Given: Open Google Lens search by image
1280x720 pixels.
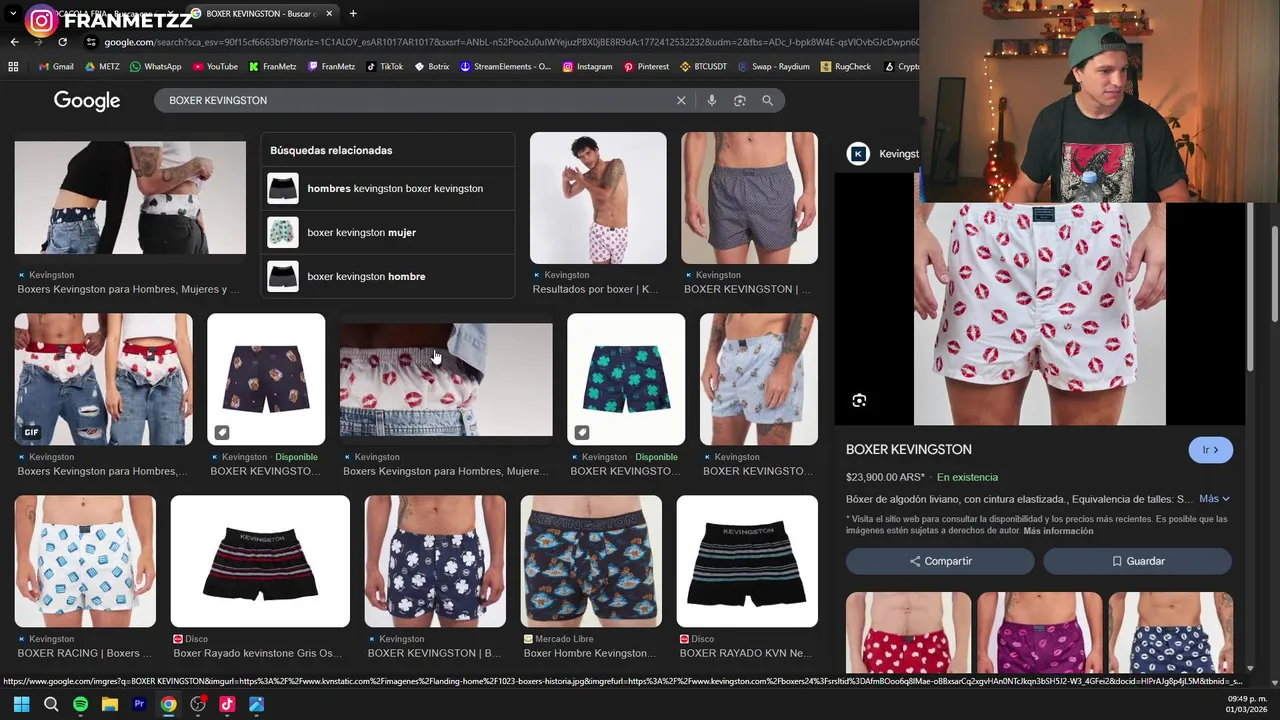Looking at the screenshot, I should click(740, 100).
